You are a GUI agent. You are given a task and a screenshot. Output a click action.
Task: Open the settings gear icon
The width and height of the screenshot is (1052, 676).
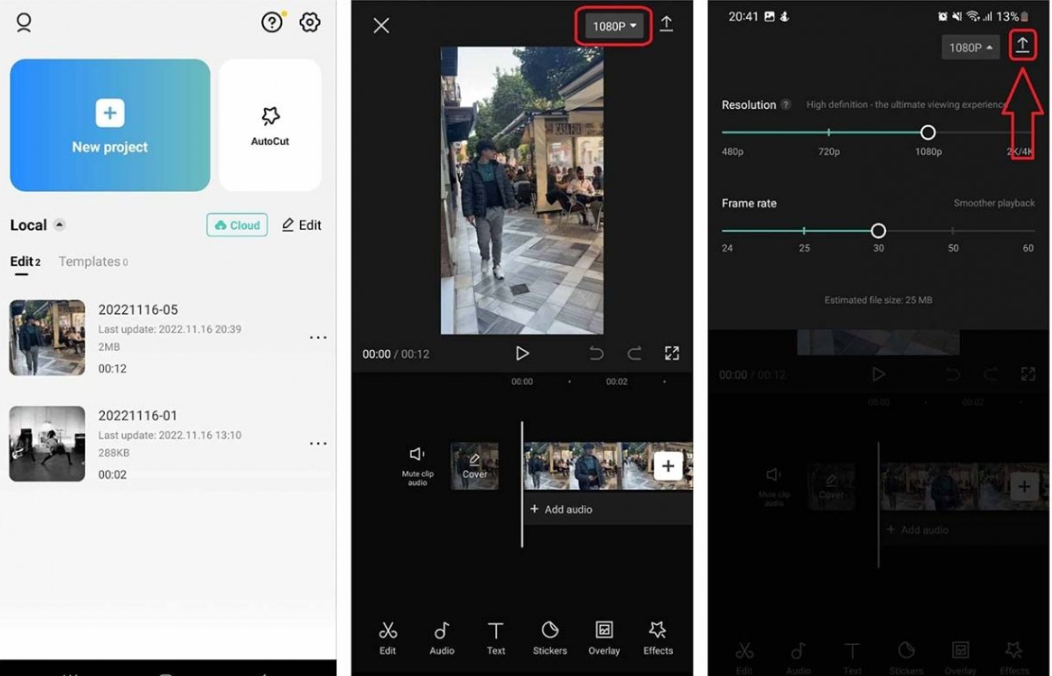pyautogui.click(x=310, y=22)
